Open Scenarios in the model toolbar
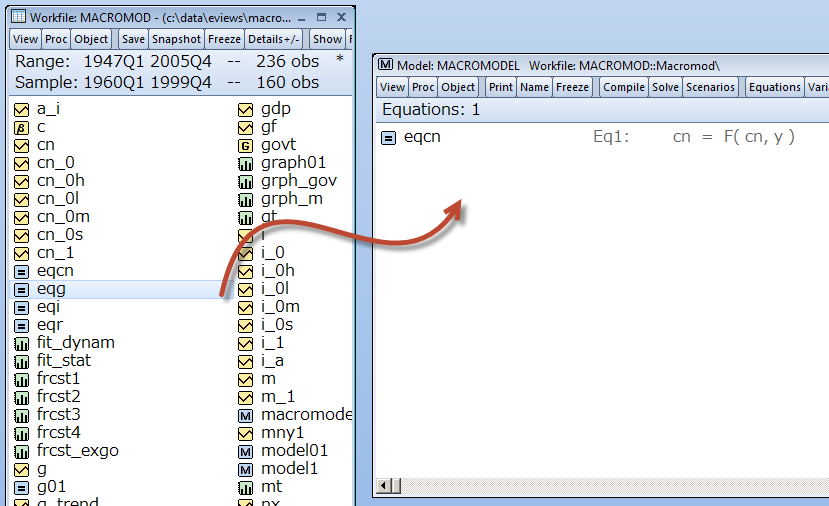Viewport: 829px width, 506px height. point(710,87)
